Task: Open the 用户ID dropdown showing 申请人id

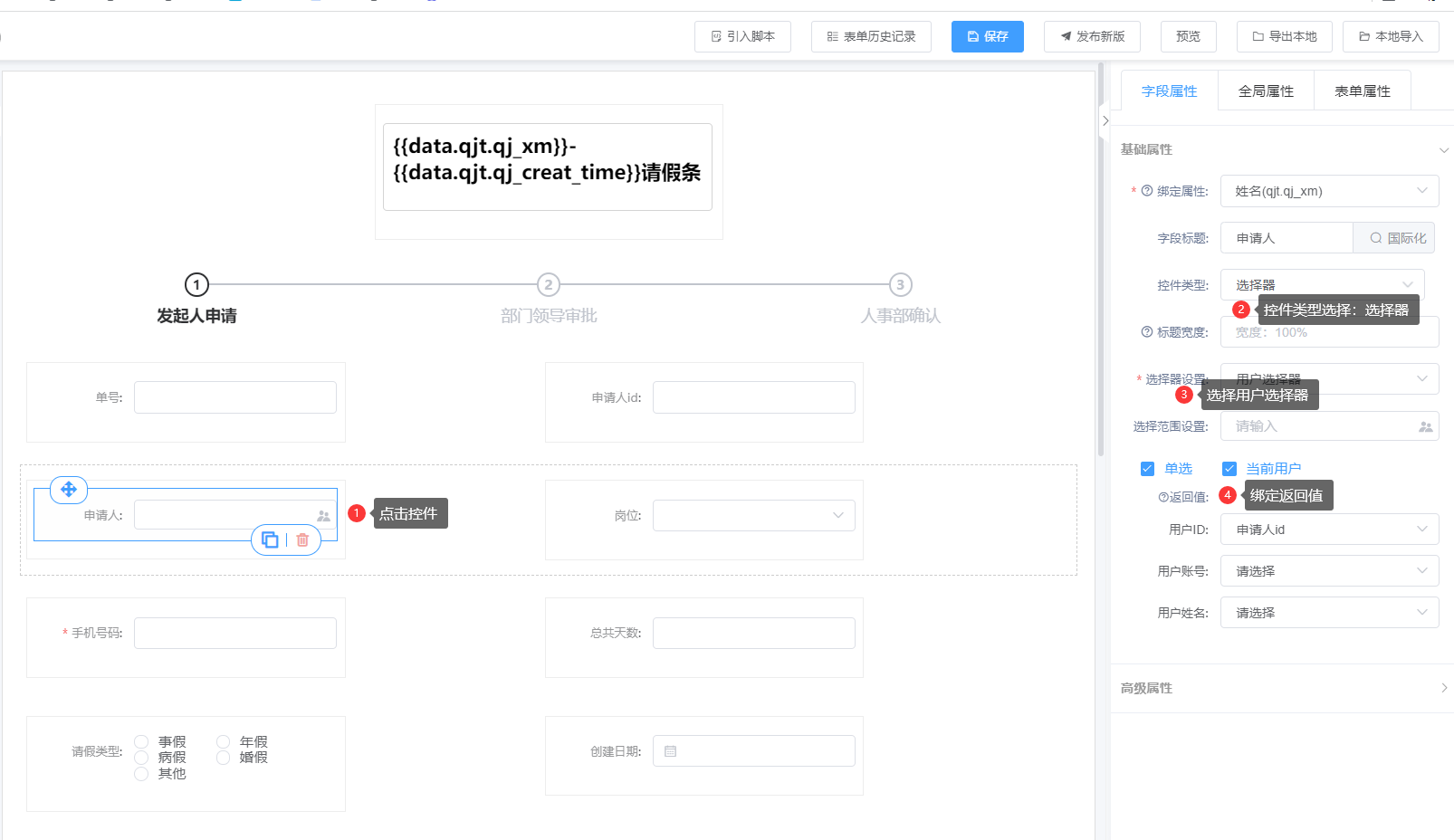Action: click(x=1329, y=530)
